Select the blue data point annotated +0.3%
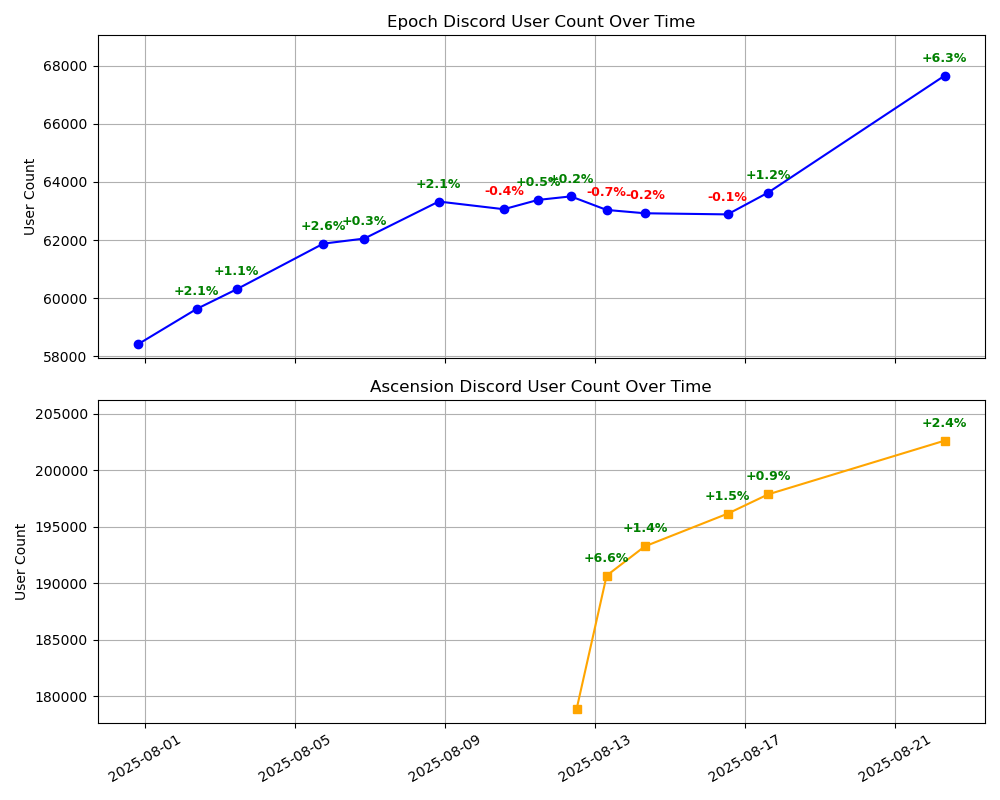The width and height of the screenshot is (1000, 800). click(x=364, y=239)
